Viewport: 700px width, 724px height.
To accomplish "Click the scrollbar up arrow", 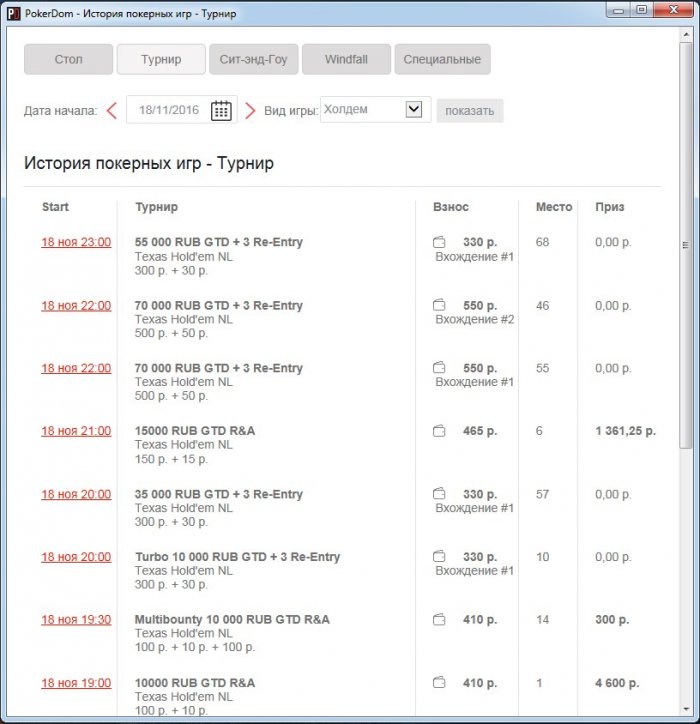I will tap(686, 35).
